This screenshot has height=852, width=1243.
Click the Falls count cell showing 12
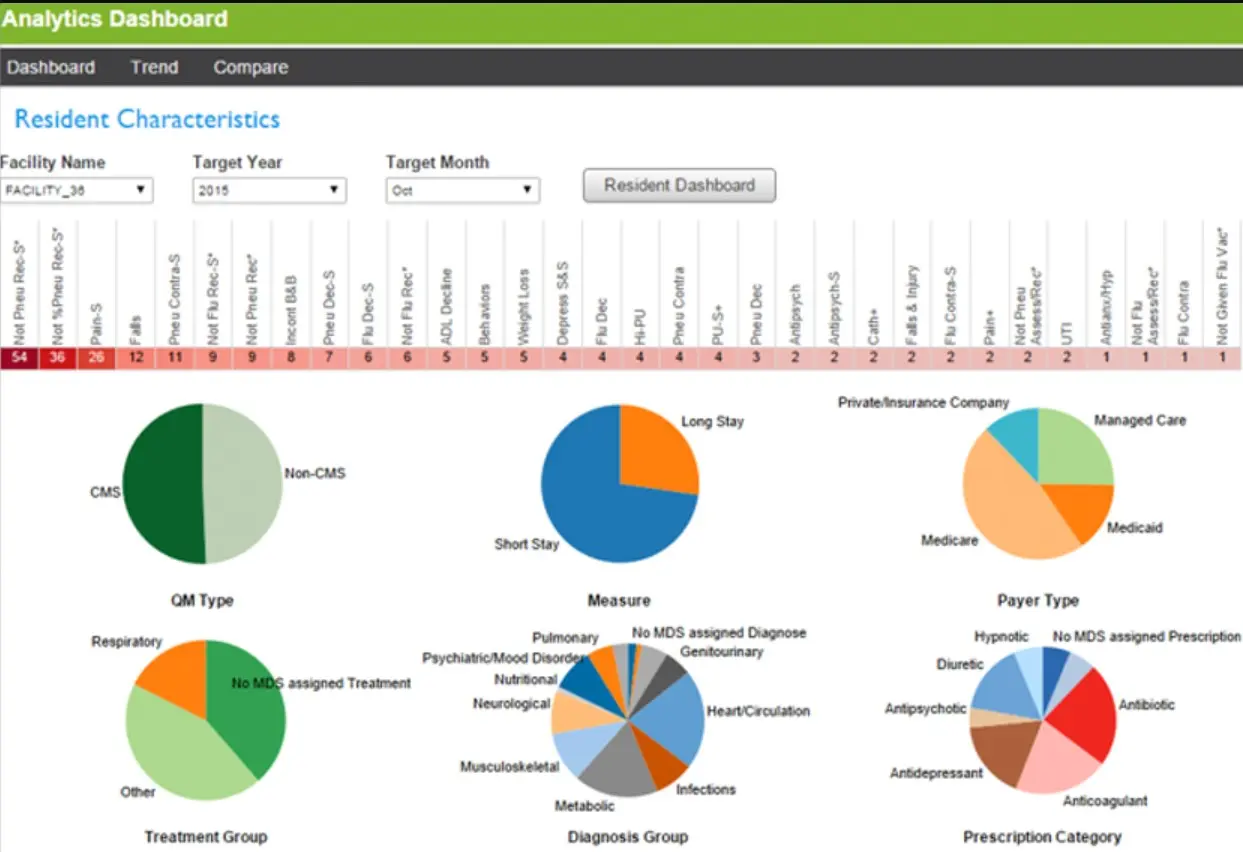[137, 357]
